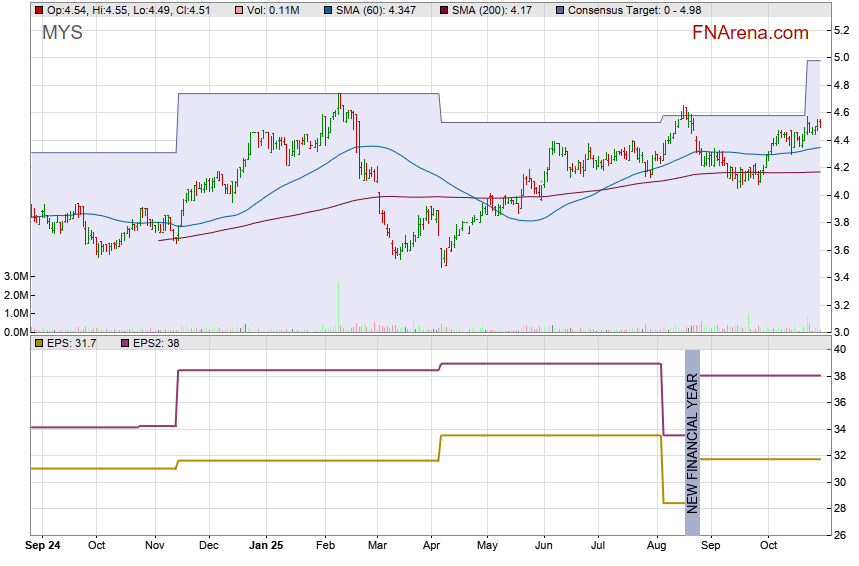Select the Jan 25 date axis label

point(265,546)
